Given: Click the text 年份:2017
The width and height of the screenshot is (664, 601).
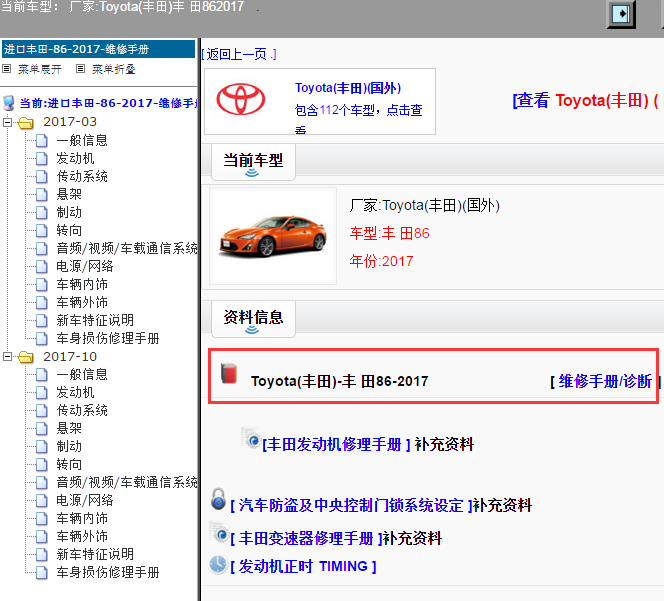Looking at the screenshot, I should tap(381, 261).
